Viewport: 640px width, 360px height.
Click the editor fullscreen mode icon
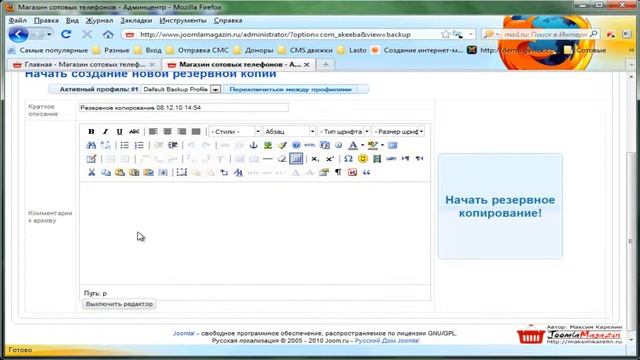[392, 145]
